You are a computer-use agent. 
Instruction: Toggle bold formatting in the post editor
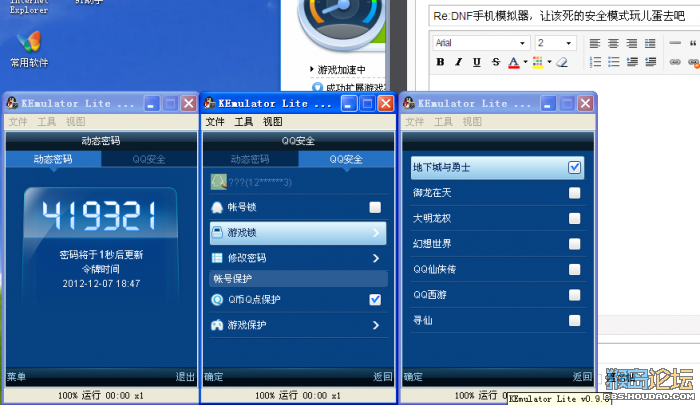click(440, 62)
